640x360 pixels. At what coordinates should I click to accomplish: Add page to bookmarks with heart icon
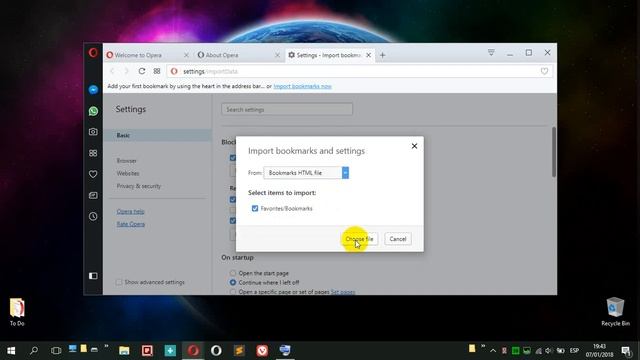[544, 71]
